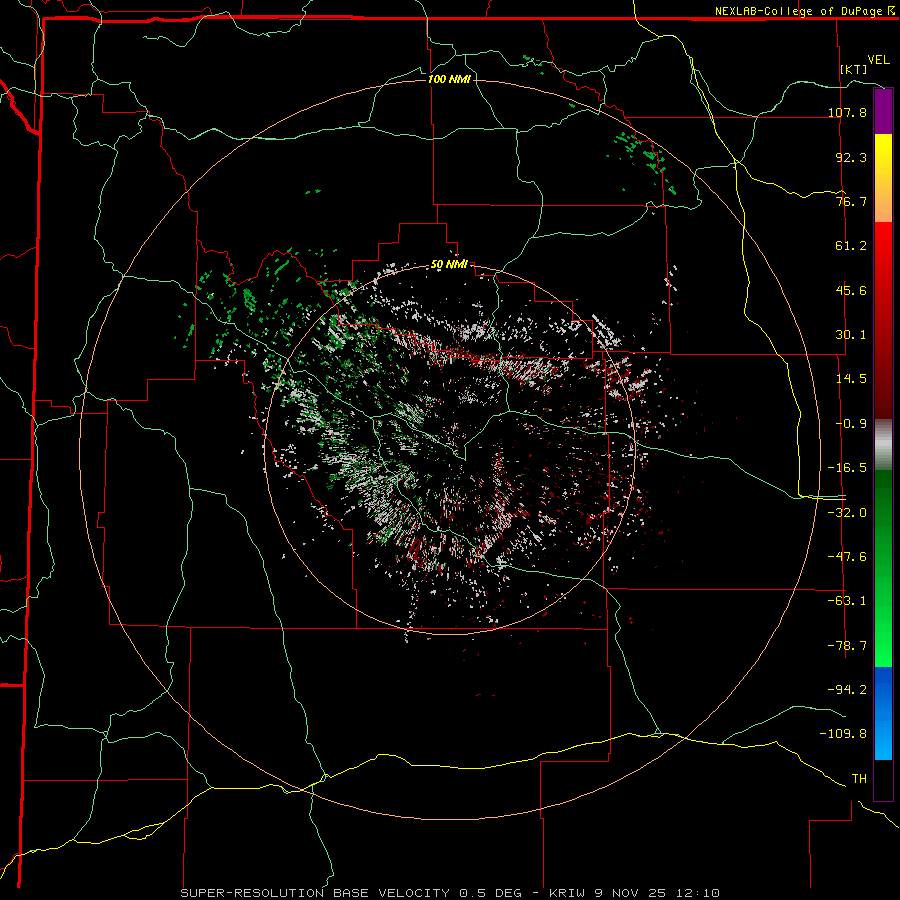Screen dimensions: 900x900
Task: Click the [KT] units label
Action: [x=854, y=69]
